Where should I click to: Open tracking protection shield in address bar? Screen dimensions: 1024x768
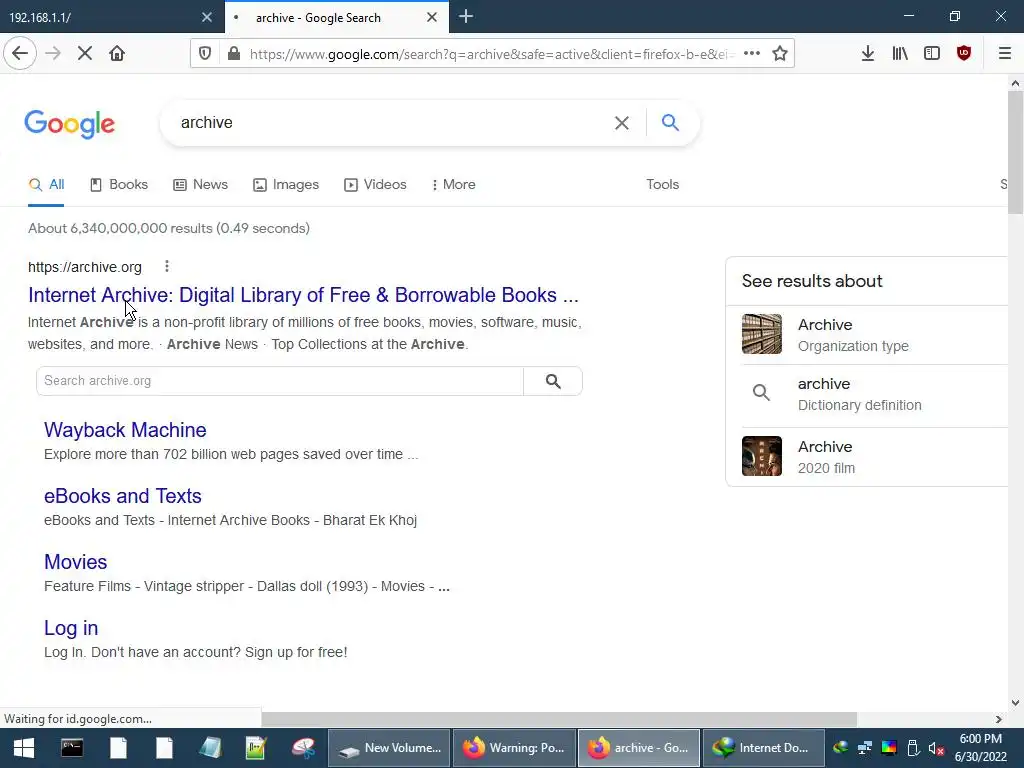[205, 54]
